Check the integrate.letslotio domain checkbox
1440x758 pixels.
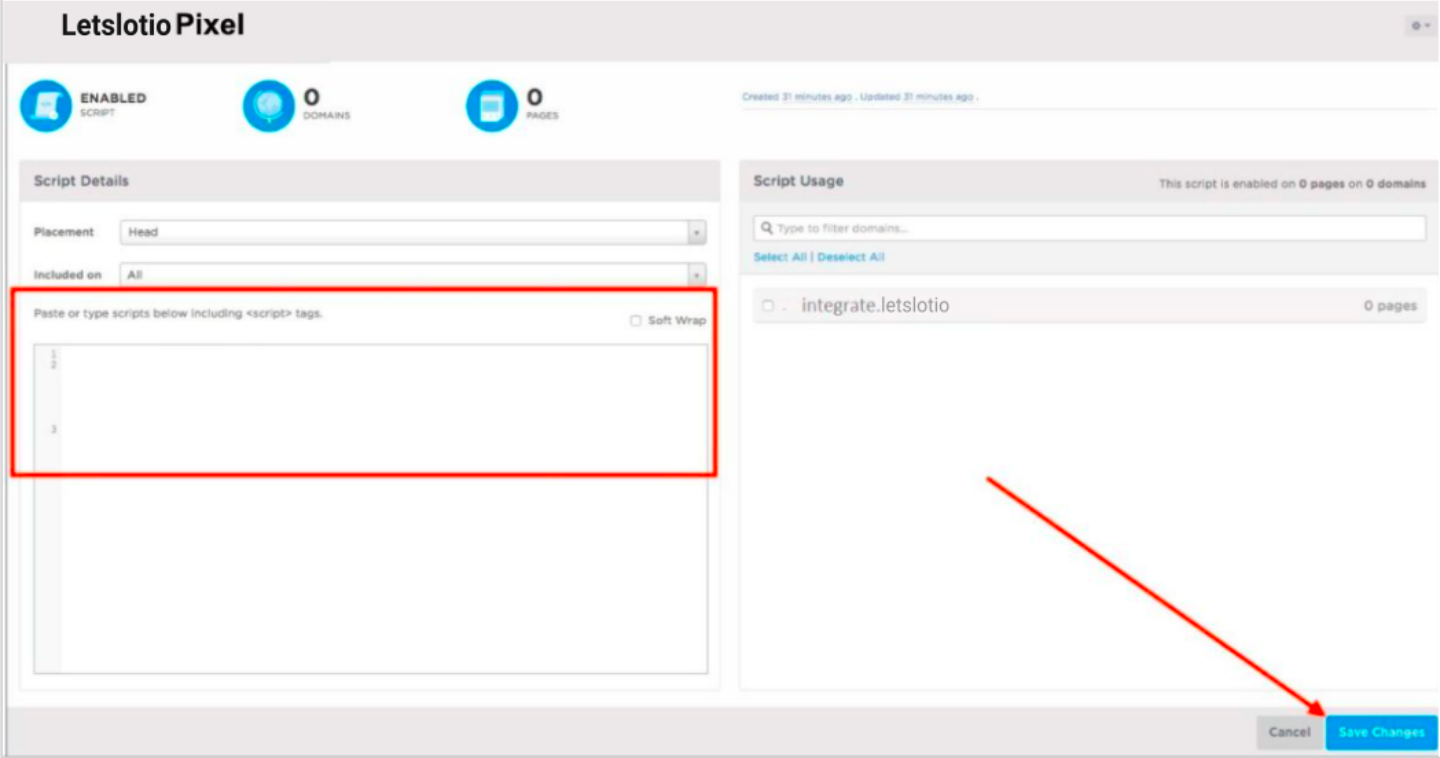(768, 306)
